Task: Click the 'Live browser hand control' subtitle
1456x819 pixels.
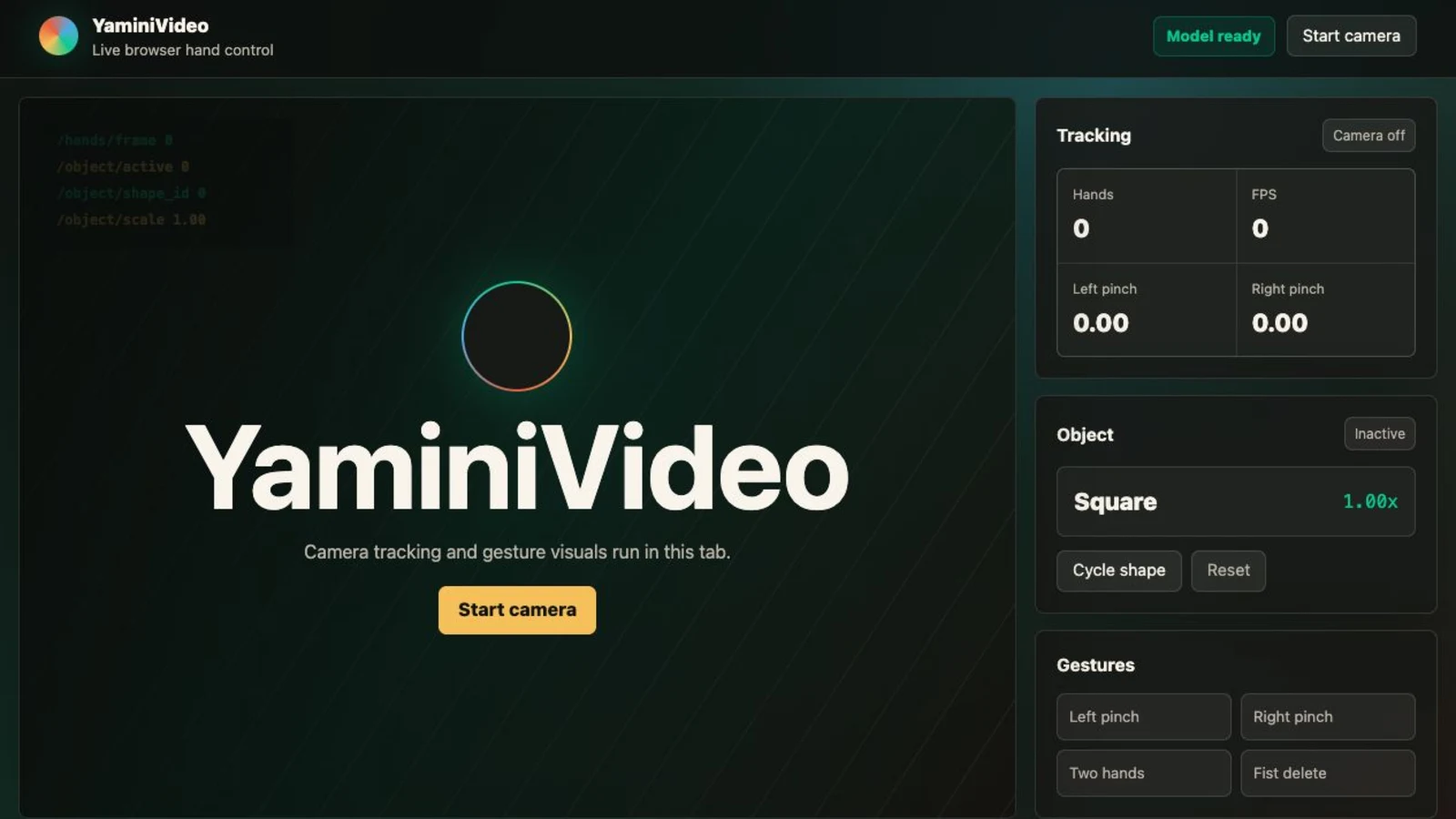Action: [x=182, y=50]
